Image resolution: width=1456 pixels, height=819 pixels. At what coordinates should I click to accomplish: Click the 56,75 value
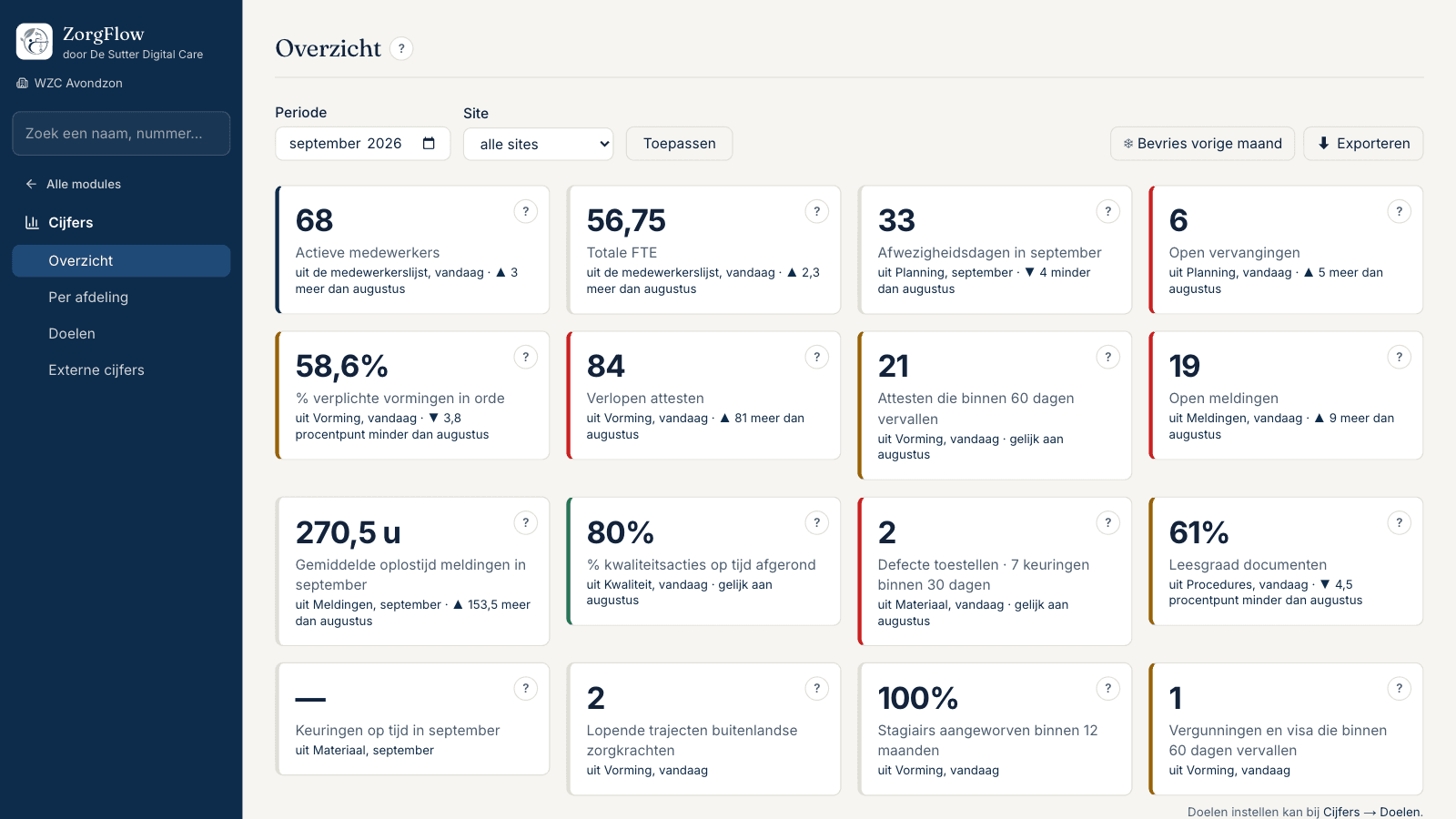(x=626, y=220)
